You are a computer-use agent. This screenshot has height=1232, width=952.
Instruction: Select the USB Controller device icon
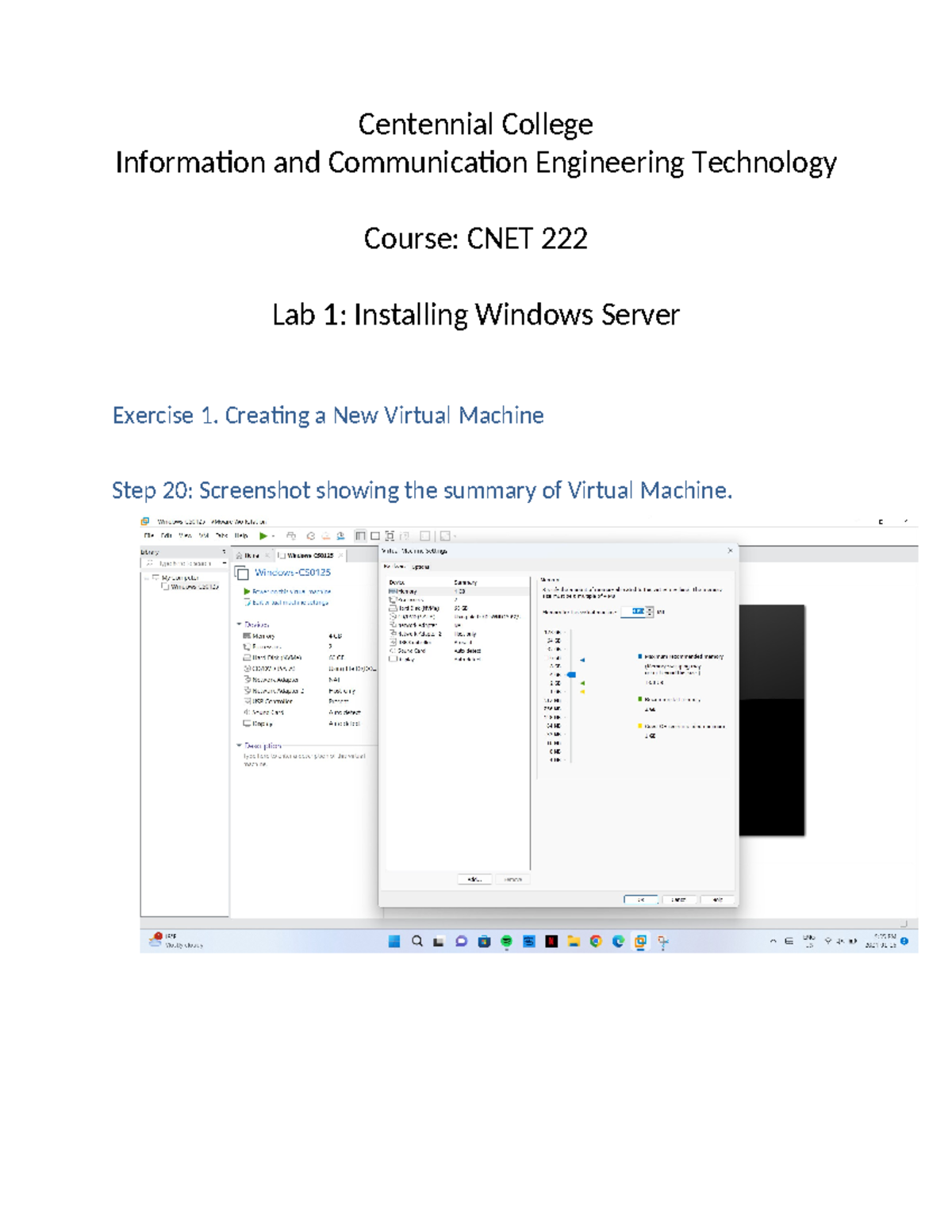393,642
